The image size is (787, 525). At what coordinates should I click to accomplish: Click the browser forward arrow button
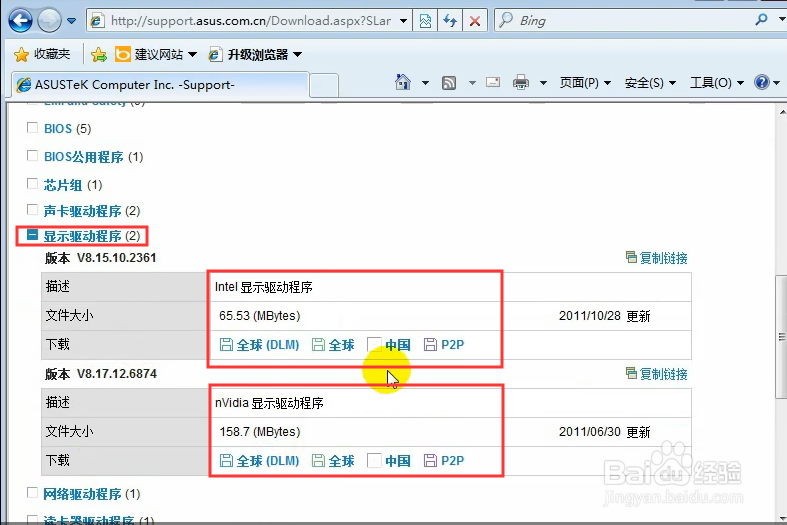pos(49,21)
